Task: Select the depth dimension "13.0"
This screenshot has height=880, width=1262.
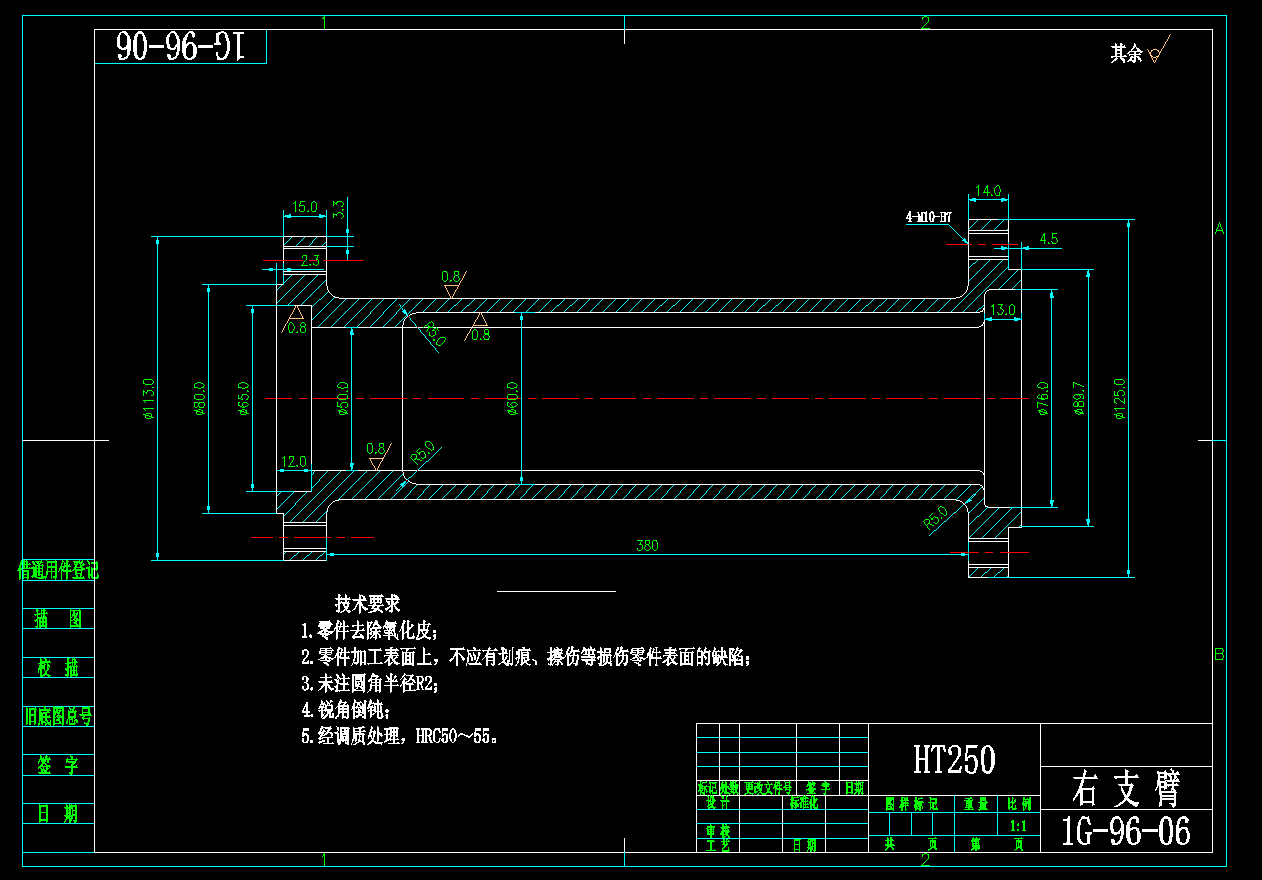Action: pos(1002,310)
